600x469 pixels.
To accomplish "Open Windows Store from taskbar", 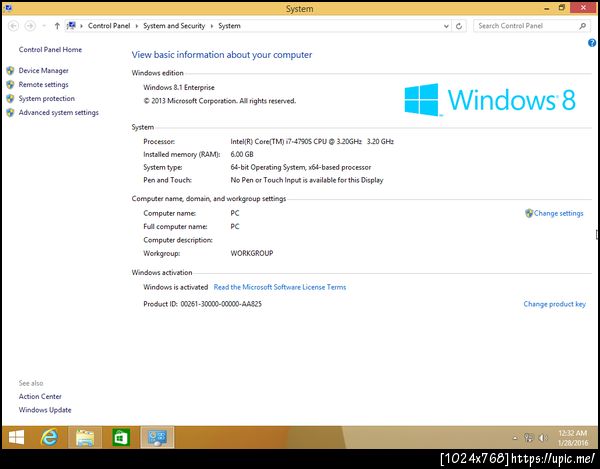I will pyautogui.click(x=121, y=437).
